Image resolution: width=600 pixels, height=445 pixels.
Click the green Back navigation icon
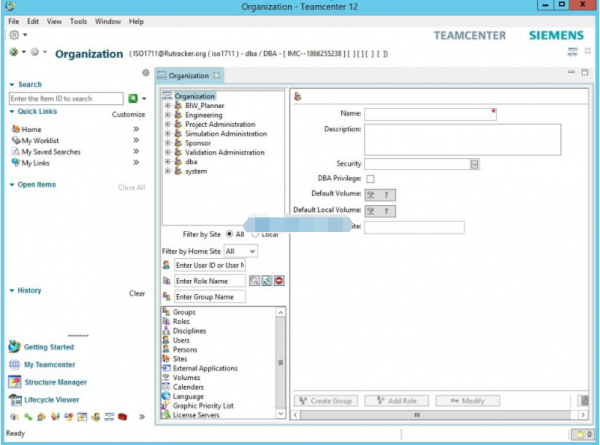[13, 52]
